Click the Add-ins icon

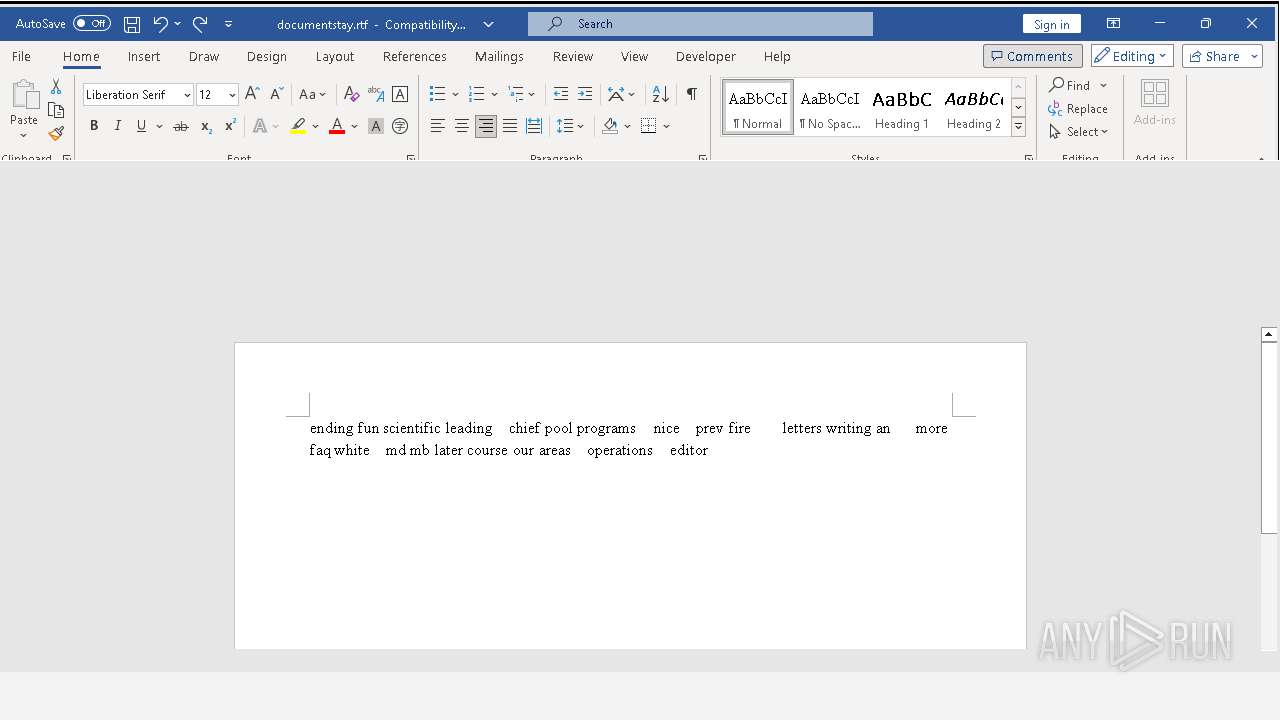[x=1155, y=103]
